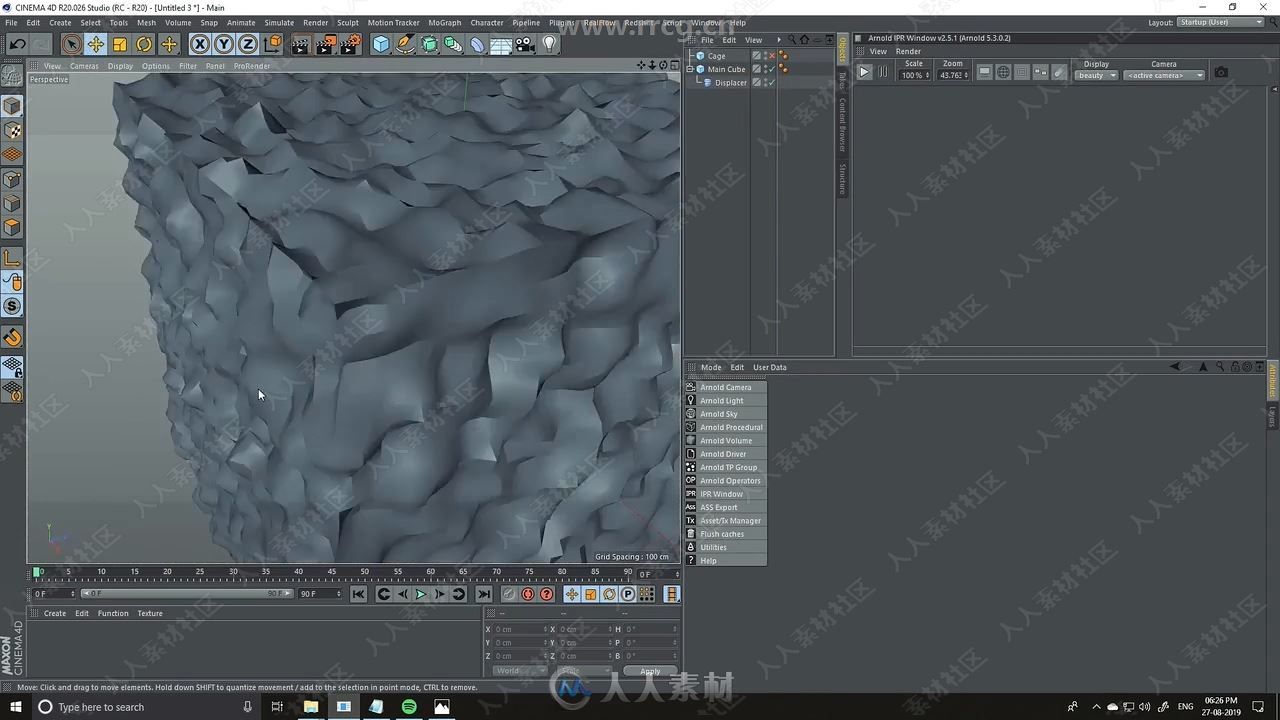Pause the Arnold IPR render

[x=883, y=72]
